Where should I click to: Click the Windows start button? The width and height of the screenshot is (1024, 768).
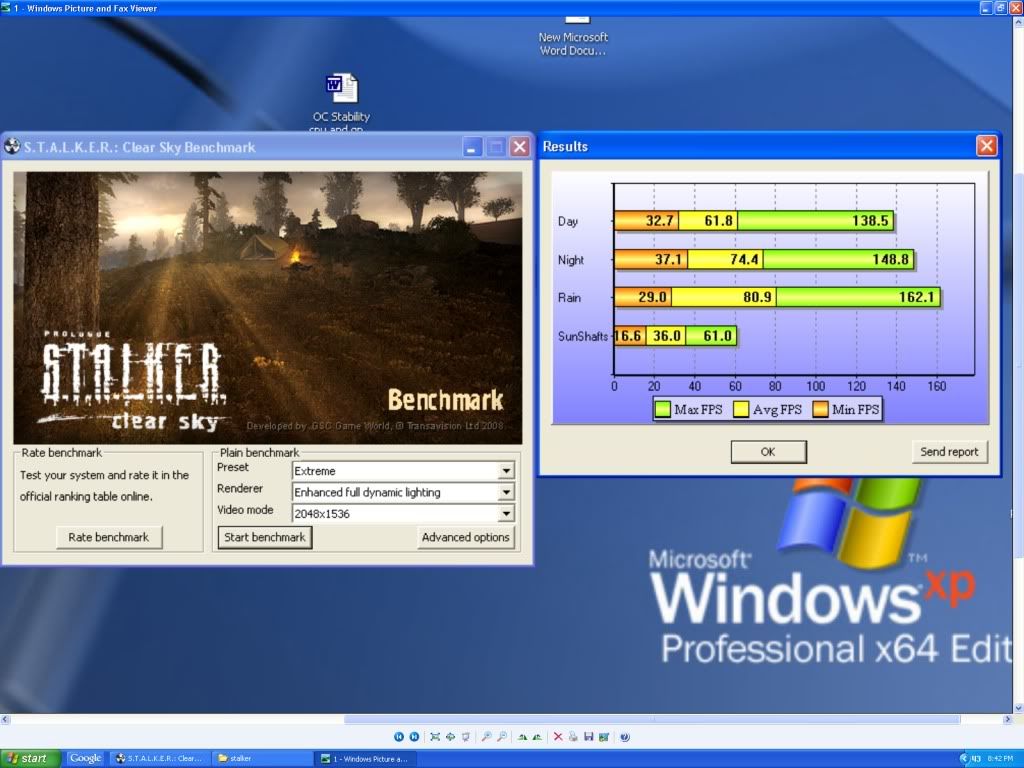[x=30, y=758]
